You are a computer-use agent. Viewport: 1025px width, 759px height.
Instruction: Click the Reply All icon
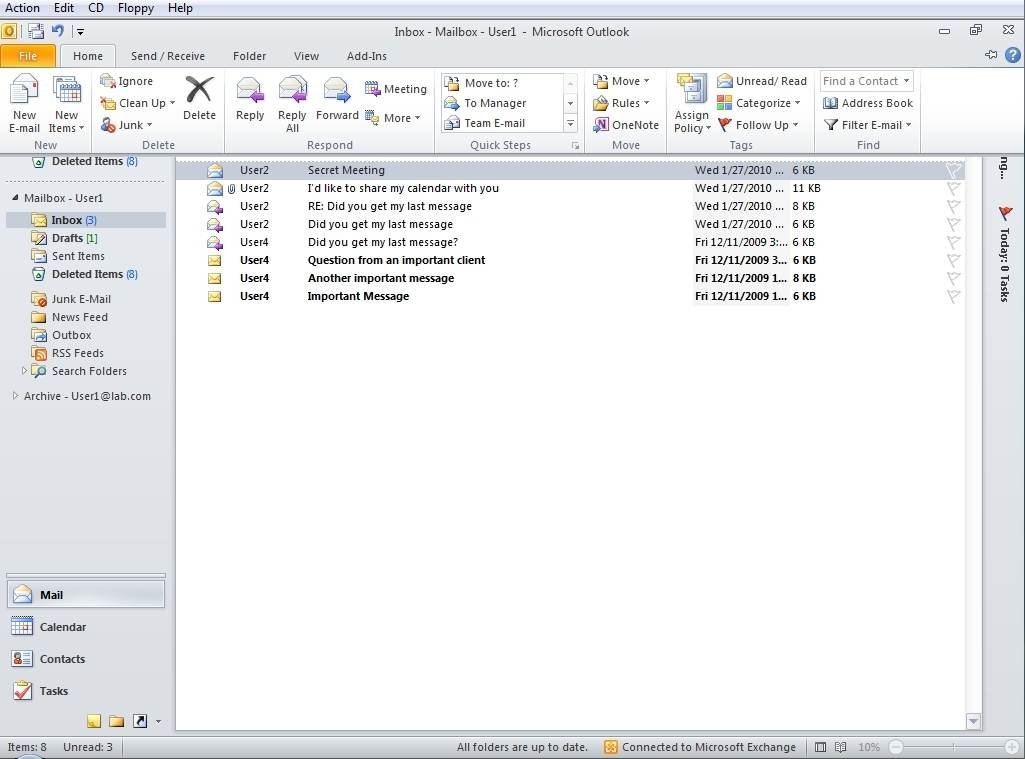point(292,103)
